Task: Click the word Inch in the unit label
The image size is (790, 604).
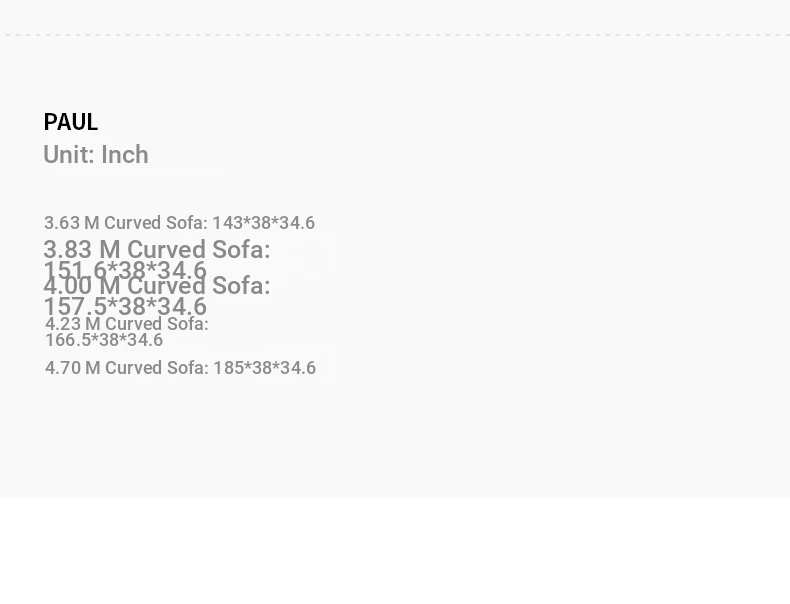Action: click(125, 155)
